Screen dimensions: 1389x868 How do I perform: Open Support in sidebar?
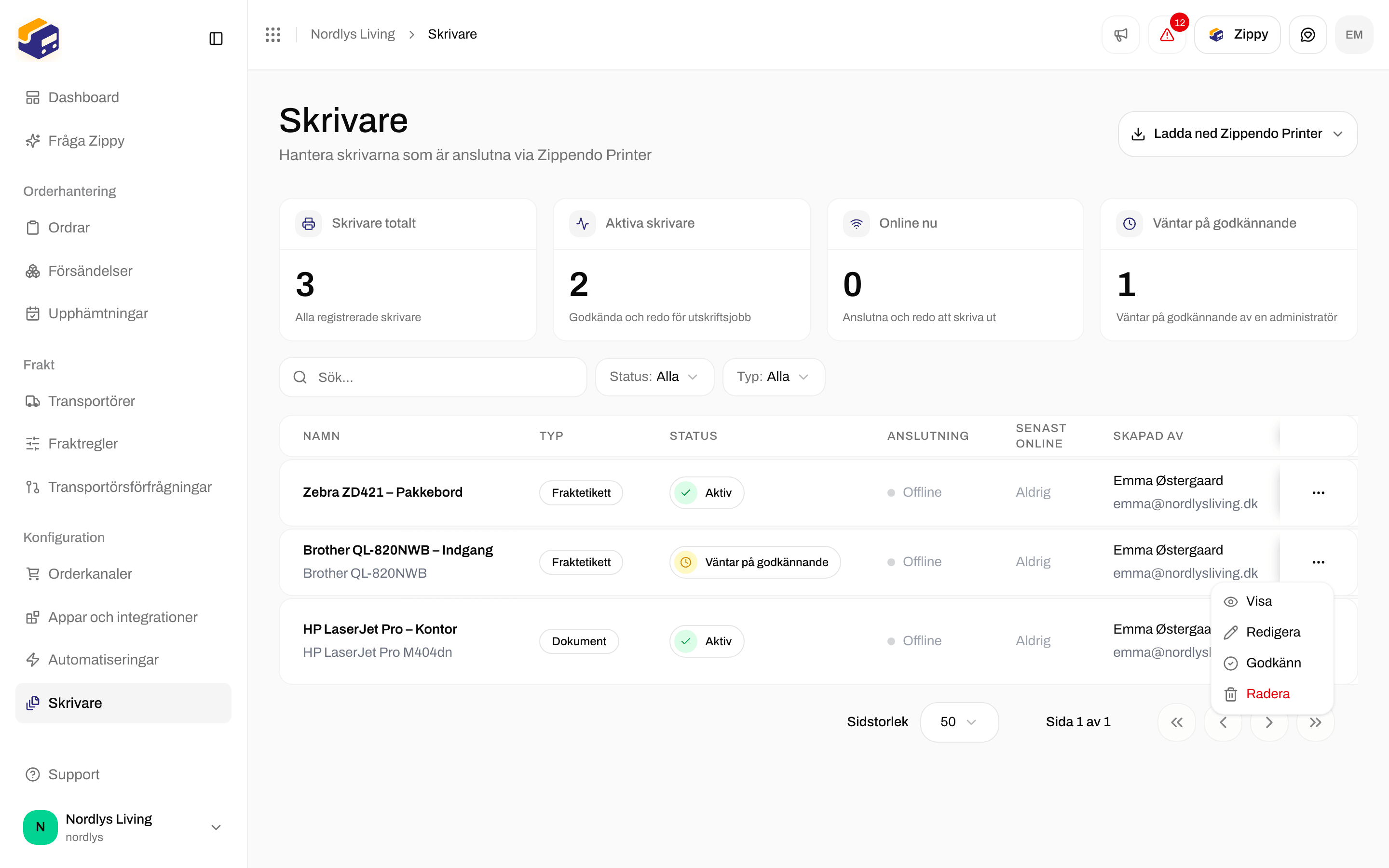(x=123, y=774)
